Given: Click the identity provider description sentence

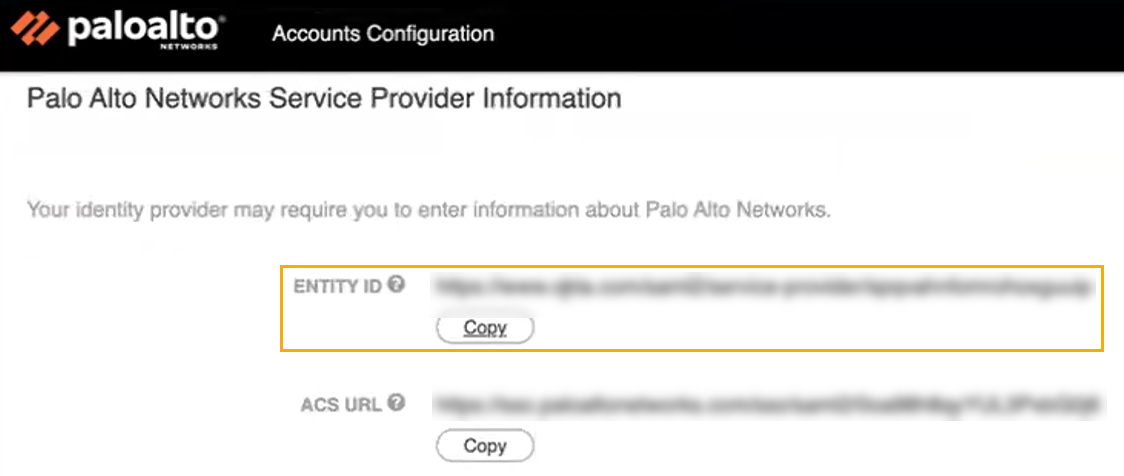Looking at the screenshot, I should pyautogui.click(x=429, y=211).
